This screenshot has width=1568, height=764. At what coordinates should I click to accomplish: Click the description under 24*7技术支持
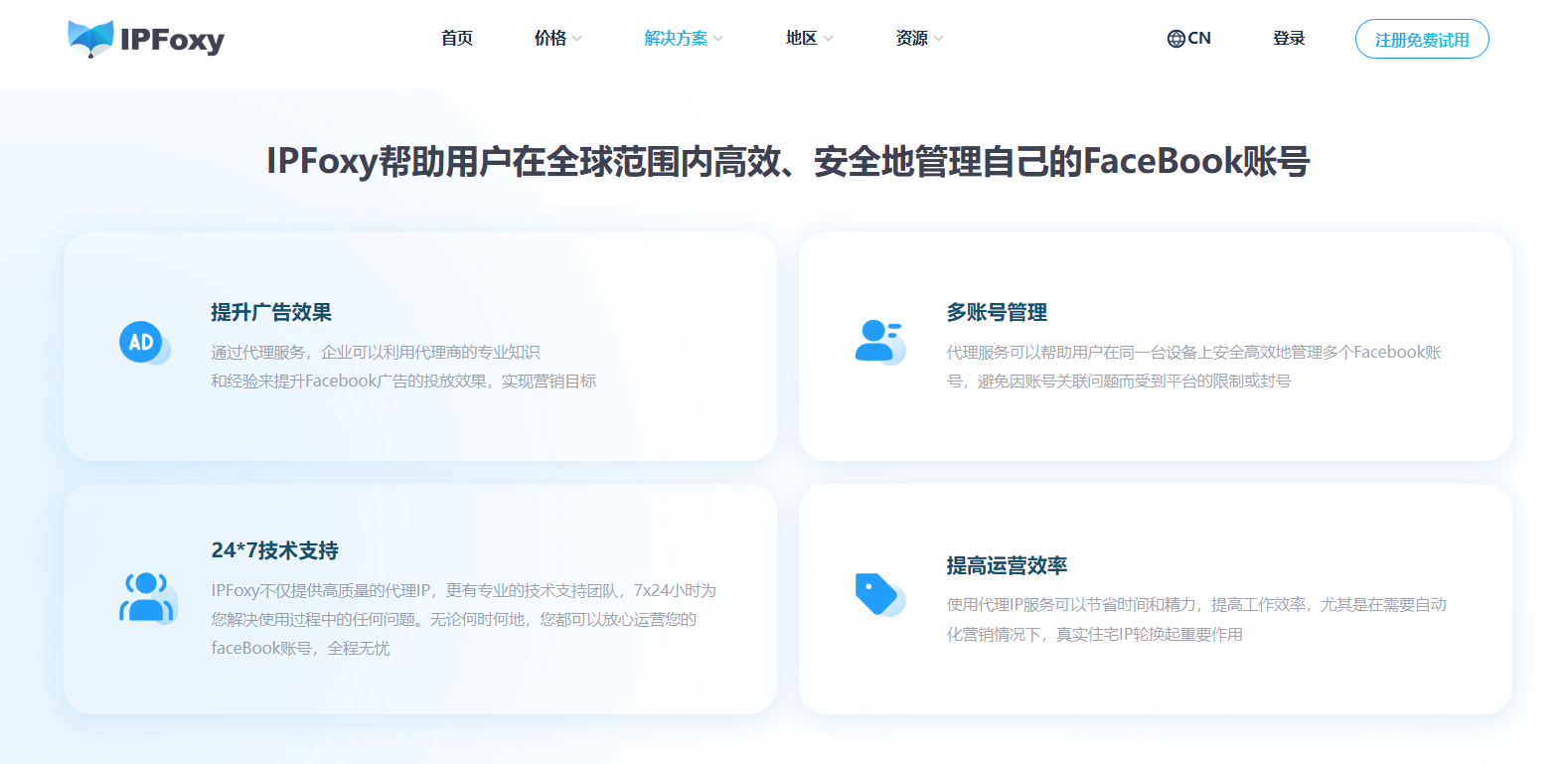(463, 619)
